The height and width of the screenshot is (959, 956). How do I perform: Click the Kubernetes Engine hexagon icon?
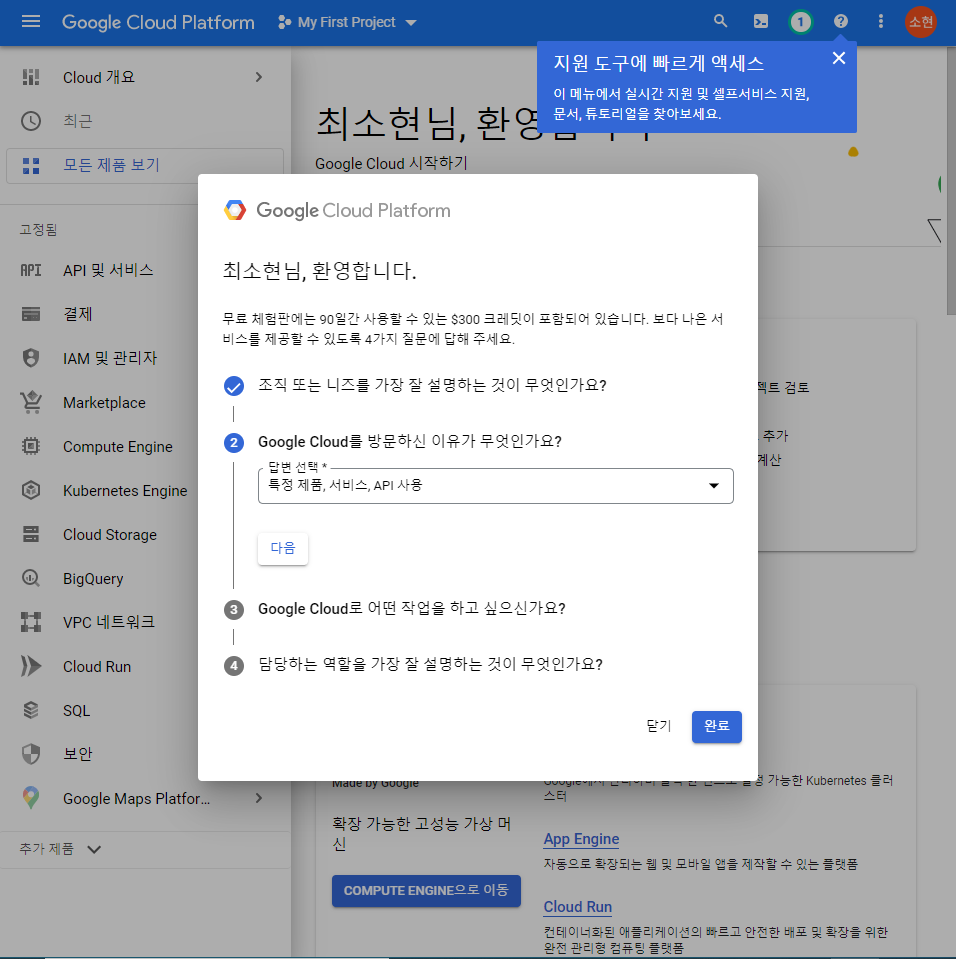click(31, 491)
